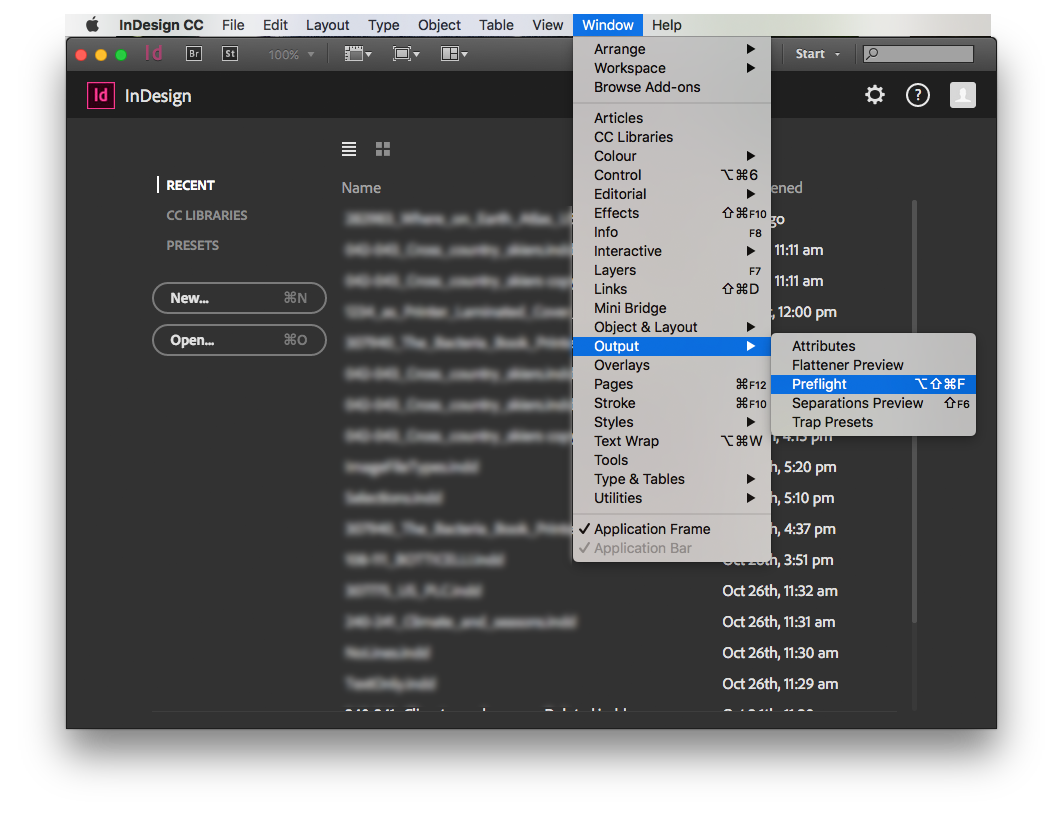This screenshot has width=1063, height=819.
Task: Select the CC LIBRARIES section
Action: point(207,215)
